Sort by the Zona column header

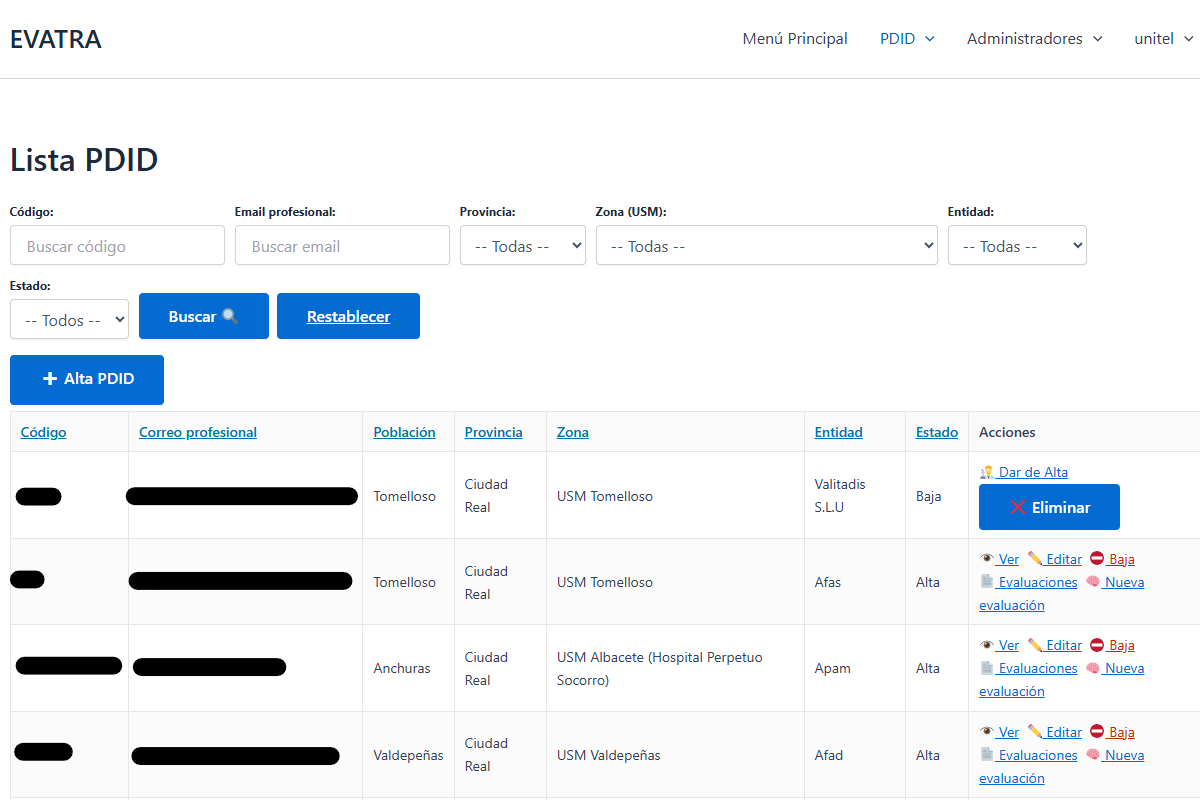[573, 432]
